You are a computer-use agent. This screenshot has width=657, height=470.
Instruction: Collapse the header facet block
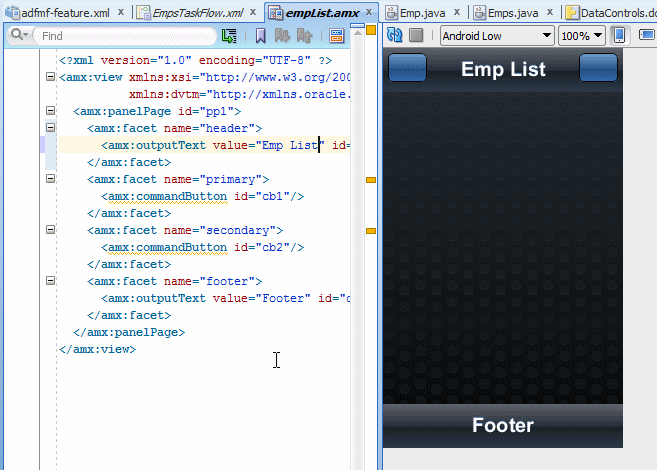(x=50, y=127)
